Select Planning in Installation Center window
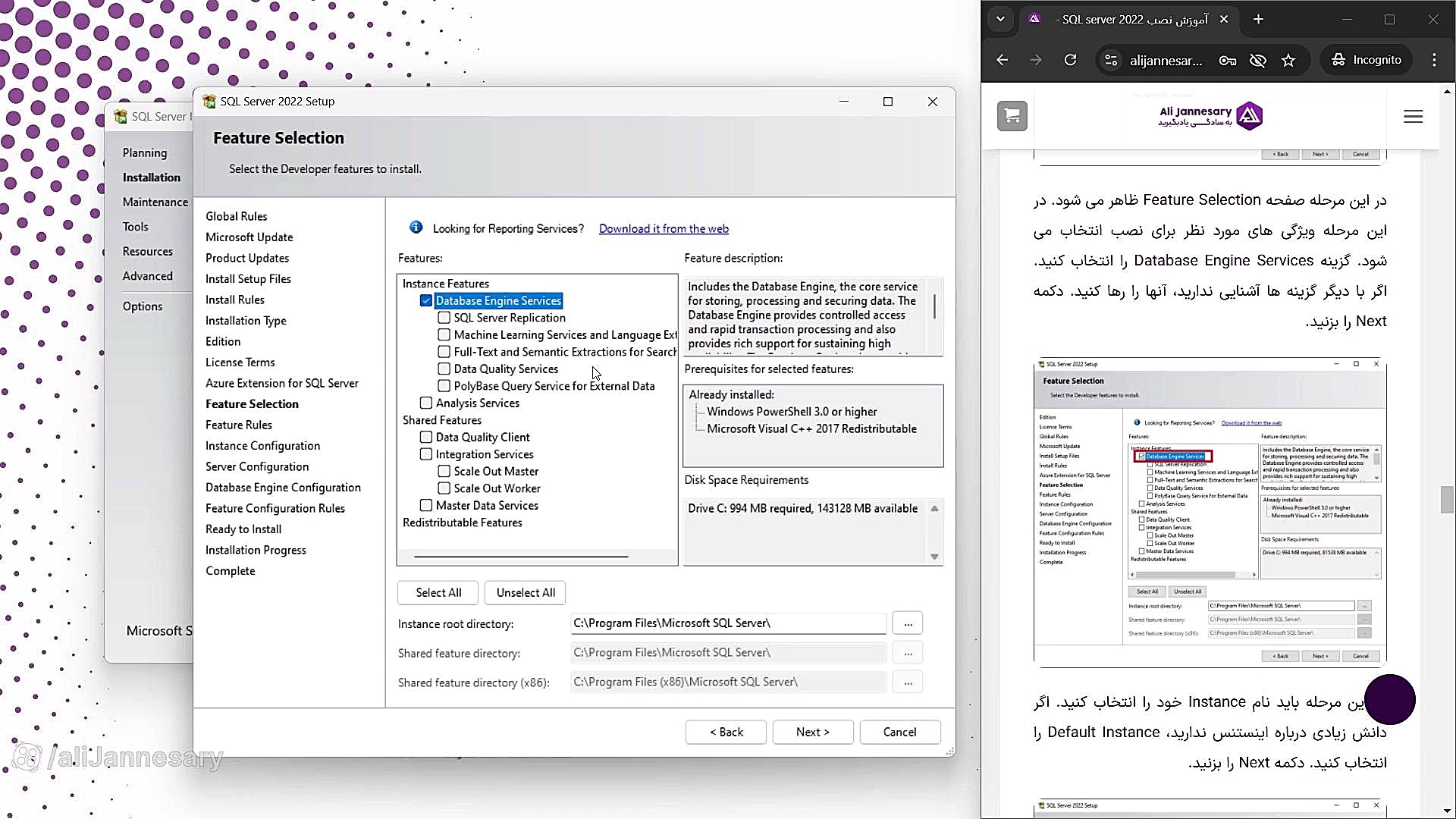Image resolution: width=1456 pixels, height=819 pixels. click(145, 153)
